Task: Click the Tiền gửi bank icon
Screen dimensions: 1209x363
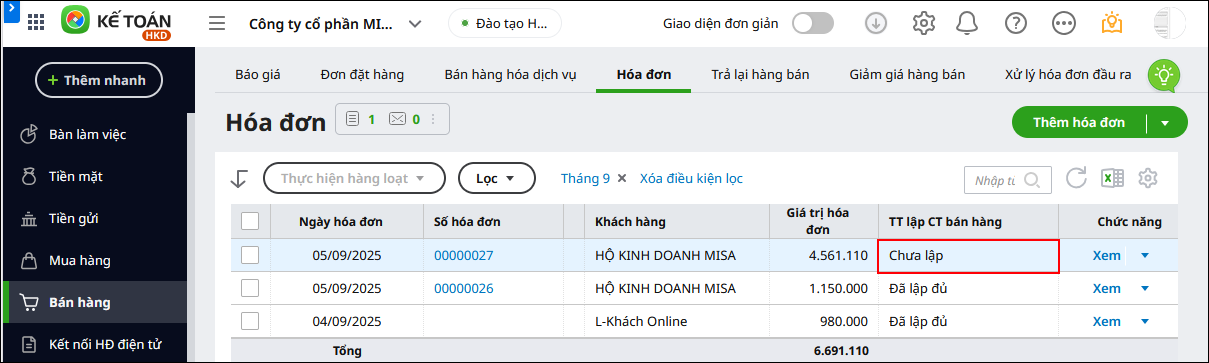Action: tap(29, 219)
